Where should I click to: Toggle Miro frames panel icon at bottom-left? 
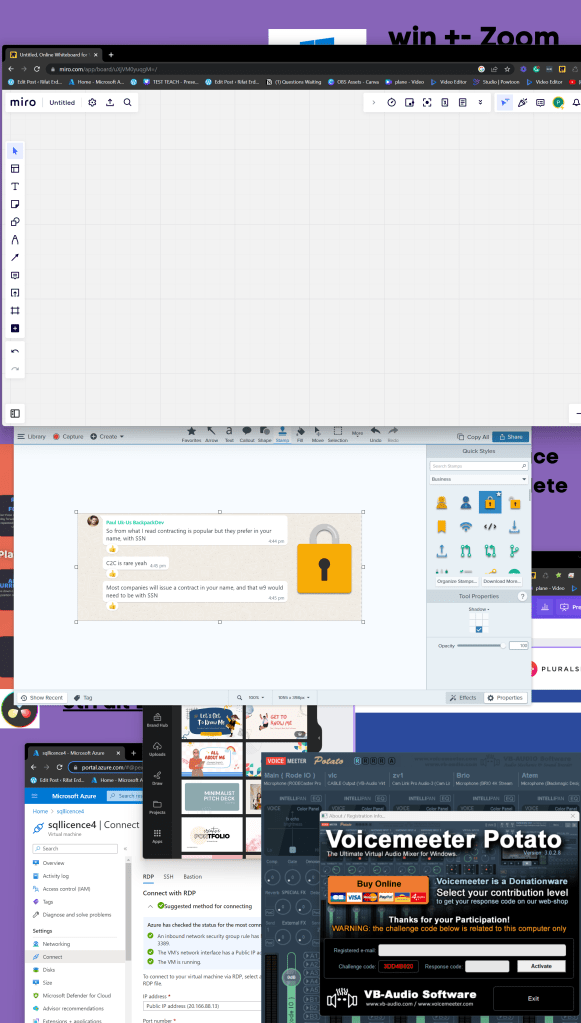[15, 413]
